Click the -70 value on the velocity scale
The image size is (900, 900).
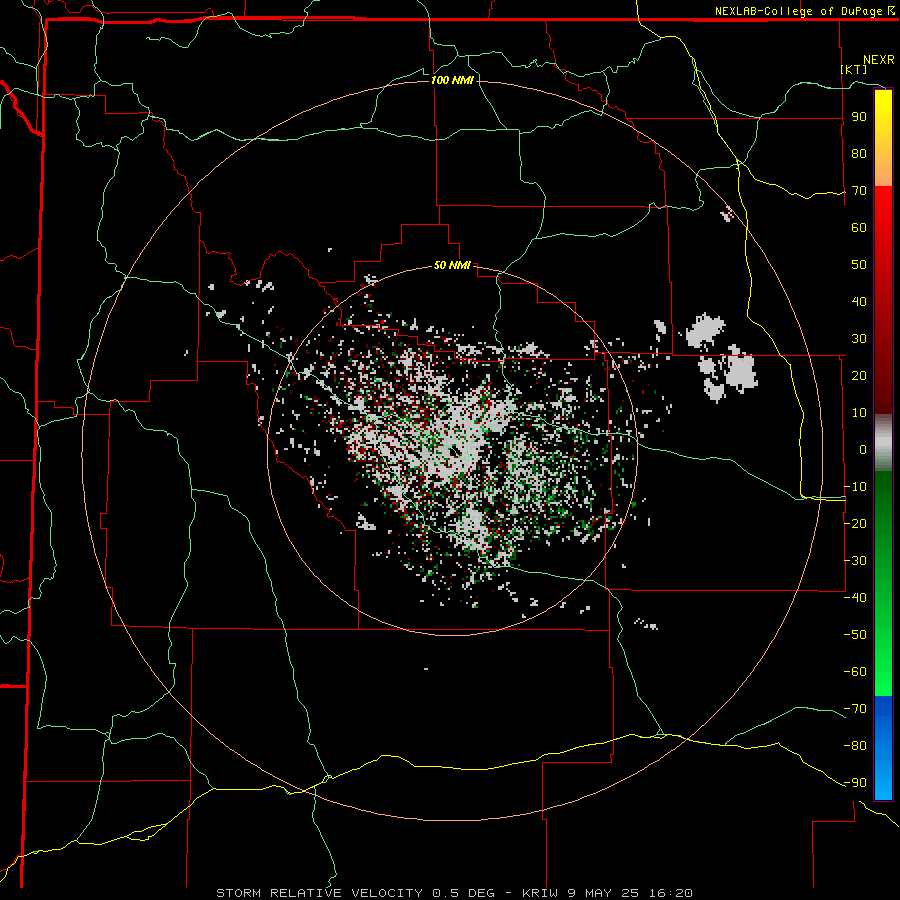[855, 709]
